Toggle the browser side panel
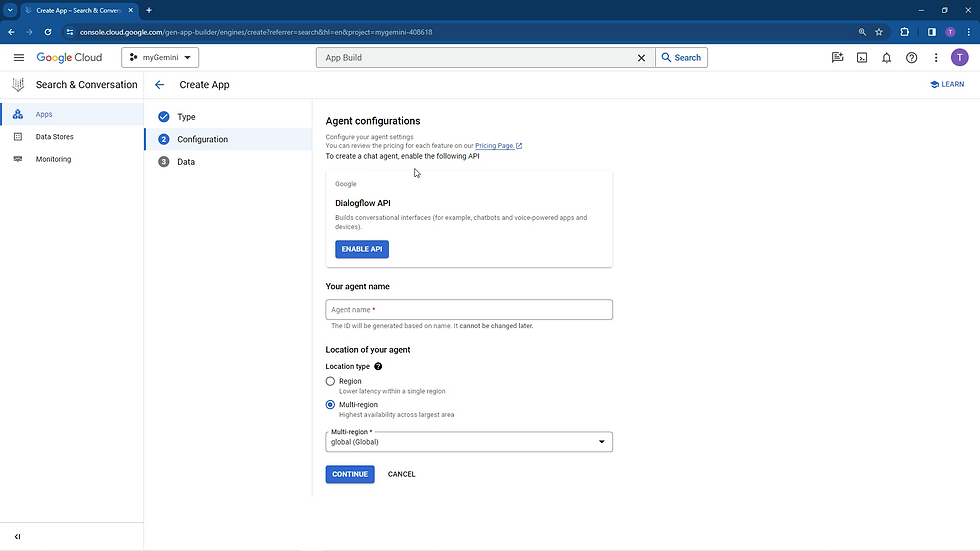 click(931, 32)
